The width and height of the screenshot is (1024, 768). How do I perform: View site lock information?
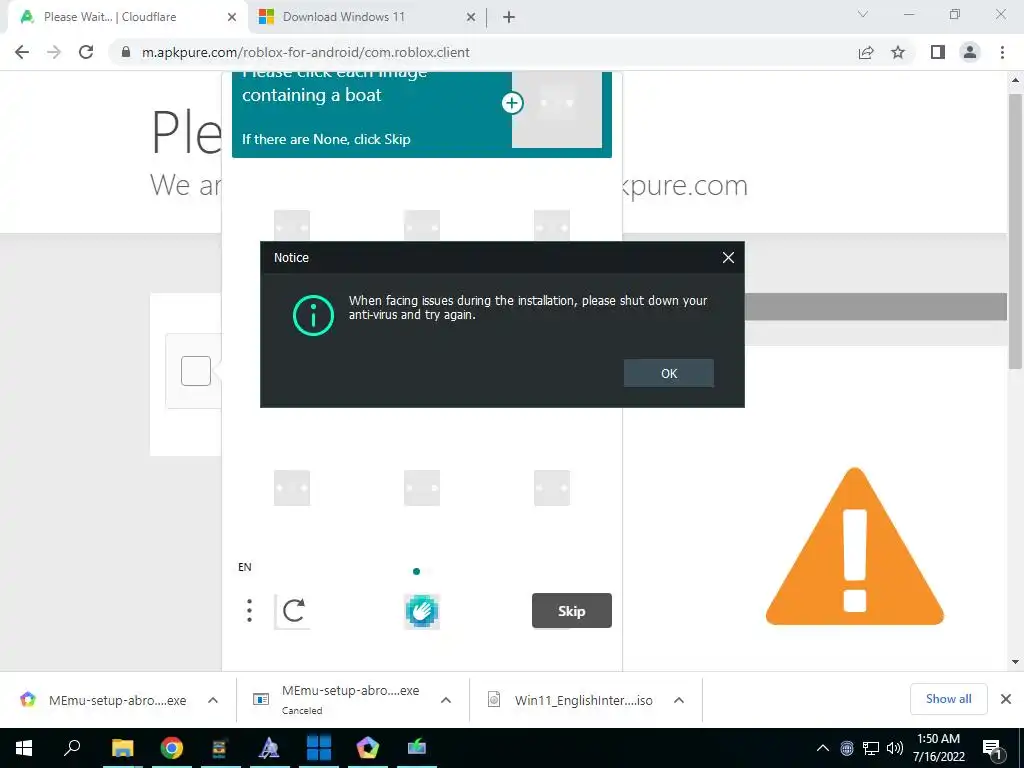pyautogui.click(x=126, y=52)
